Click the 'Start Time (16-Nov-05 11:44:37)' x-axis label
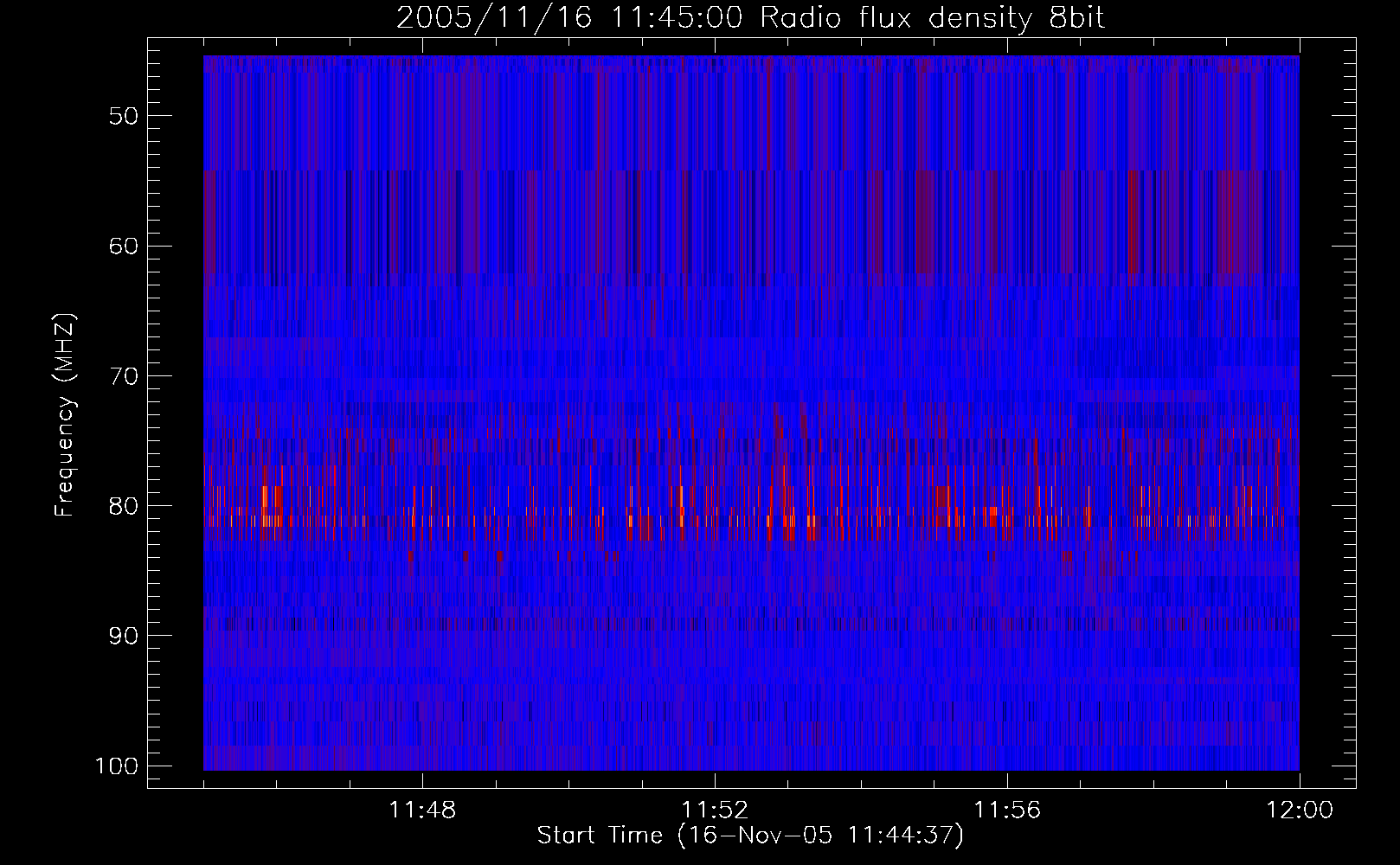 pyautogui.click(x=750, y=836)
